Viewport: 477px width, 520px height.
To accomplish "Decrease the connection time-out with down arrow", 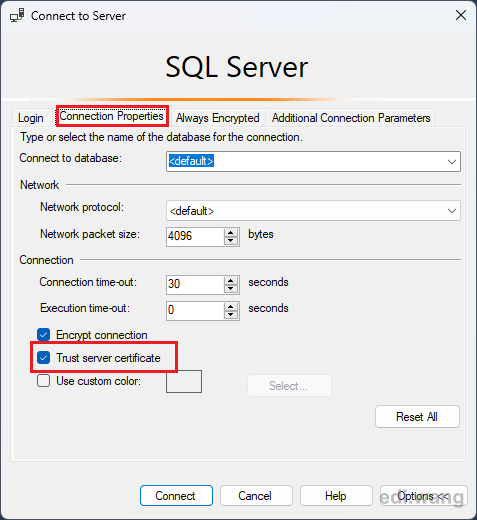I will [x=231, y=289].
